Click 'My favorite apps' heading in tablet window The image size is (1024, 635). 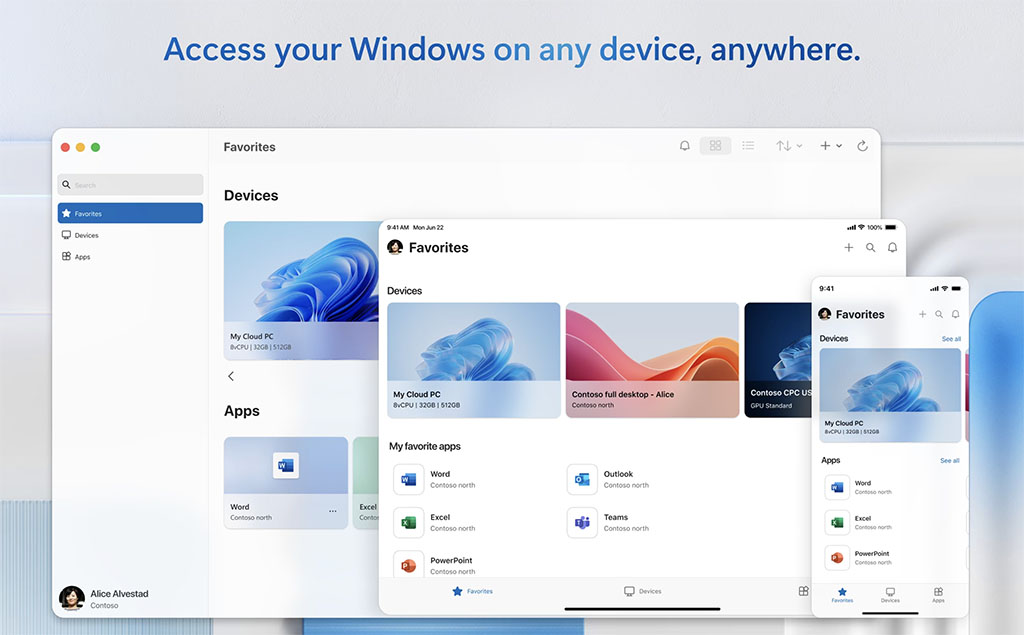click(x=424, y=446)
